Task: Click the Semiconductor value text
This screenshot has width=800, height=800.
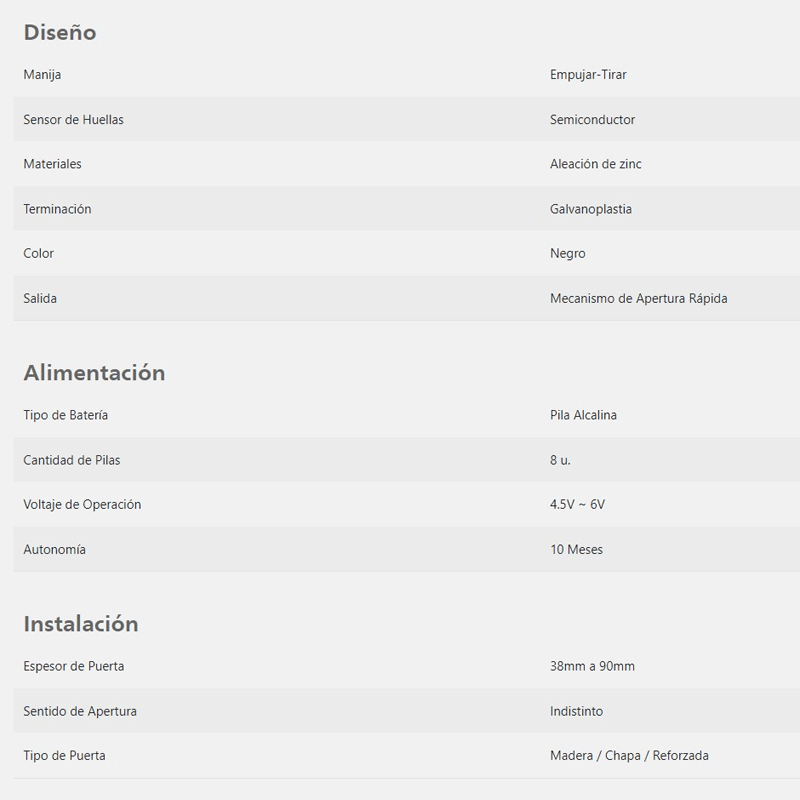Action: coord(592,119)
